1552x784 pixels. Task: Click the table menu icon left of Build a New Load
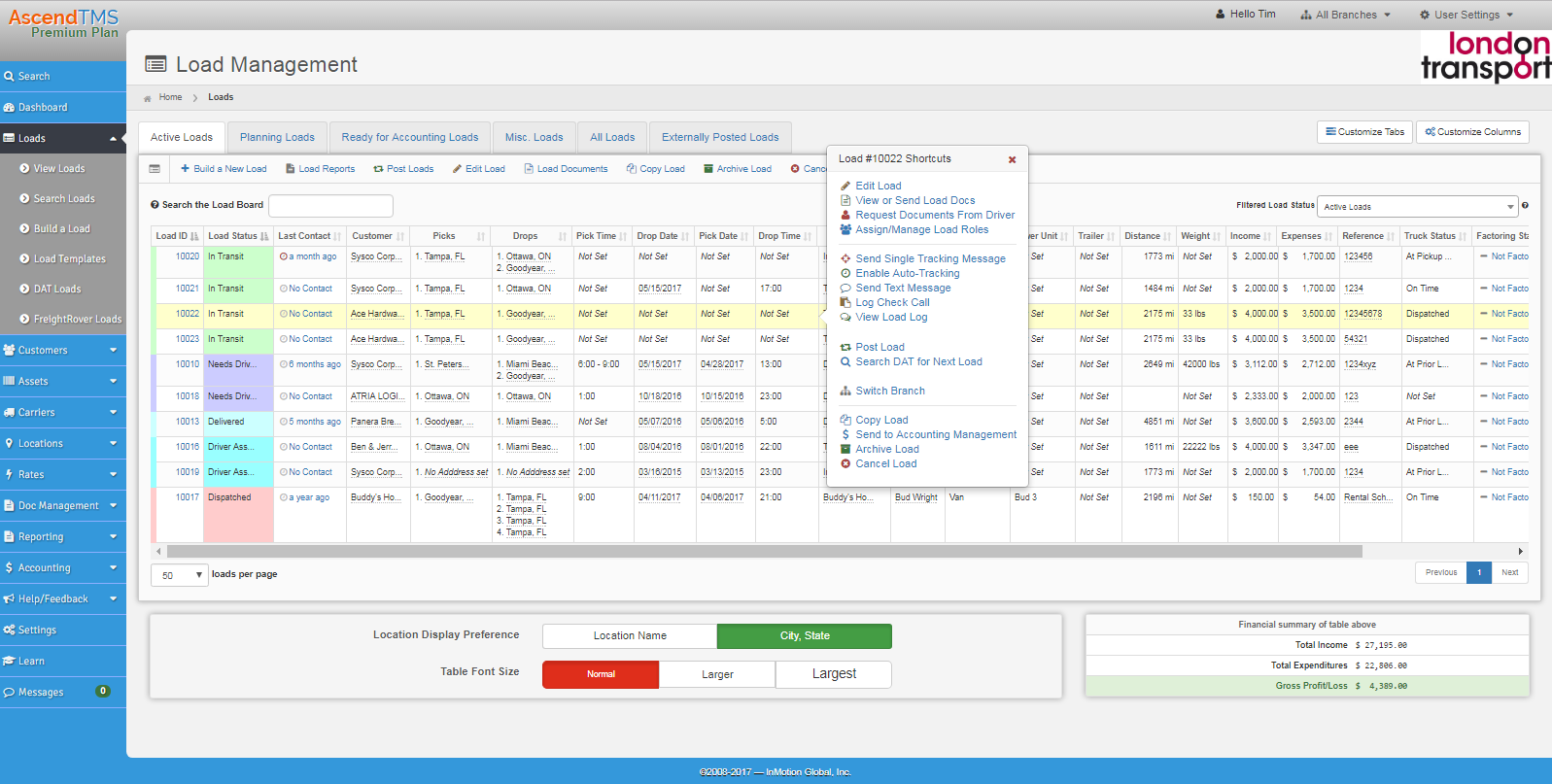155,169
